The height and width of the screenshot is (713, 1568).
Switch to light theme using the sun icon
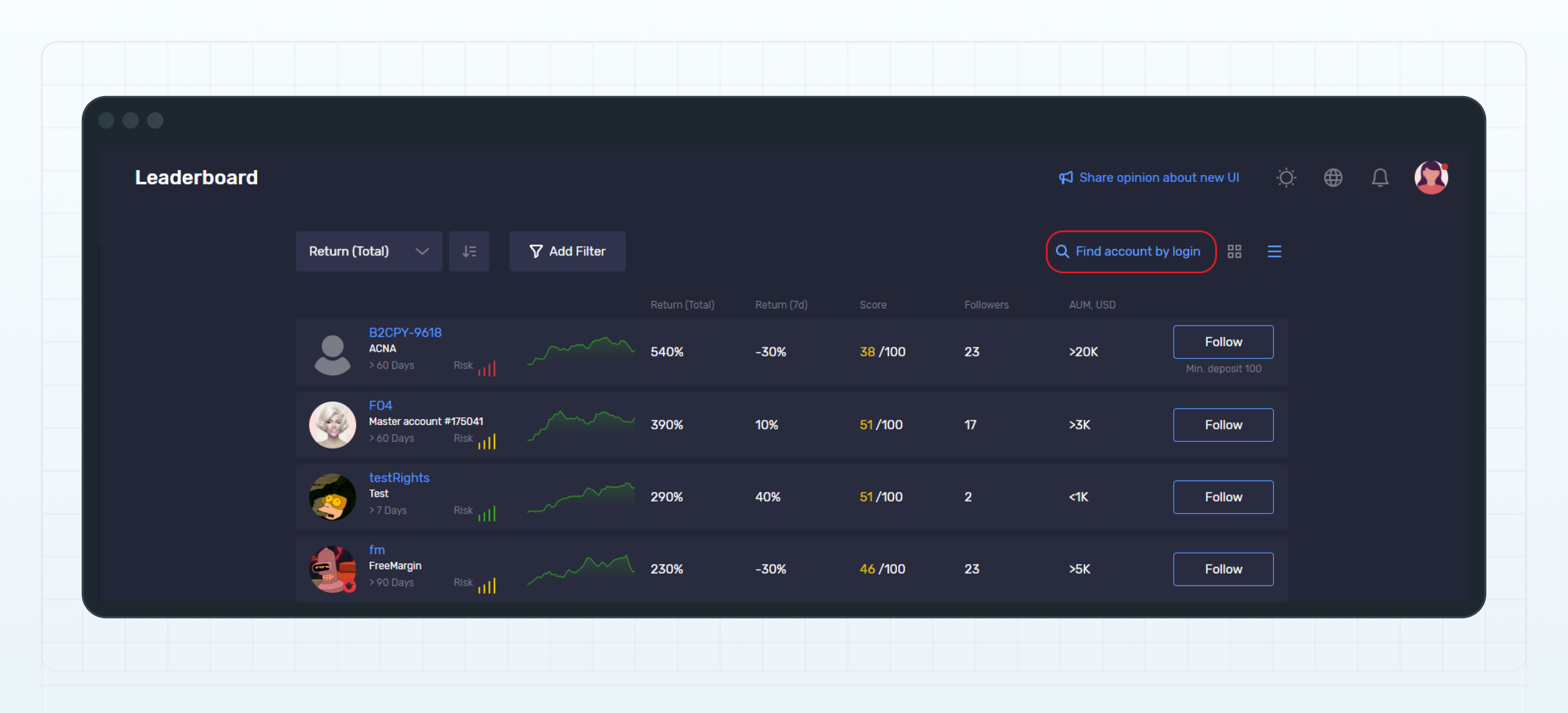tap(1286, 177)
